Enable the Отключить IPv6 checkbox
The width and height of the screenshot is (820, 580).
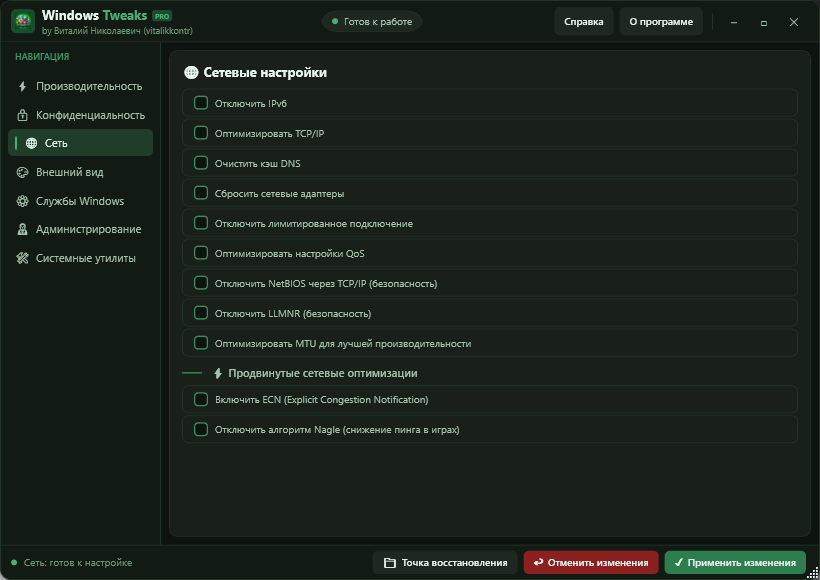[201, 103]
